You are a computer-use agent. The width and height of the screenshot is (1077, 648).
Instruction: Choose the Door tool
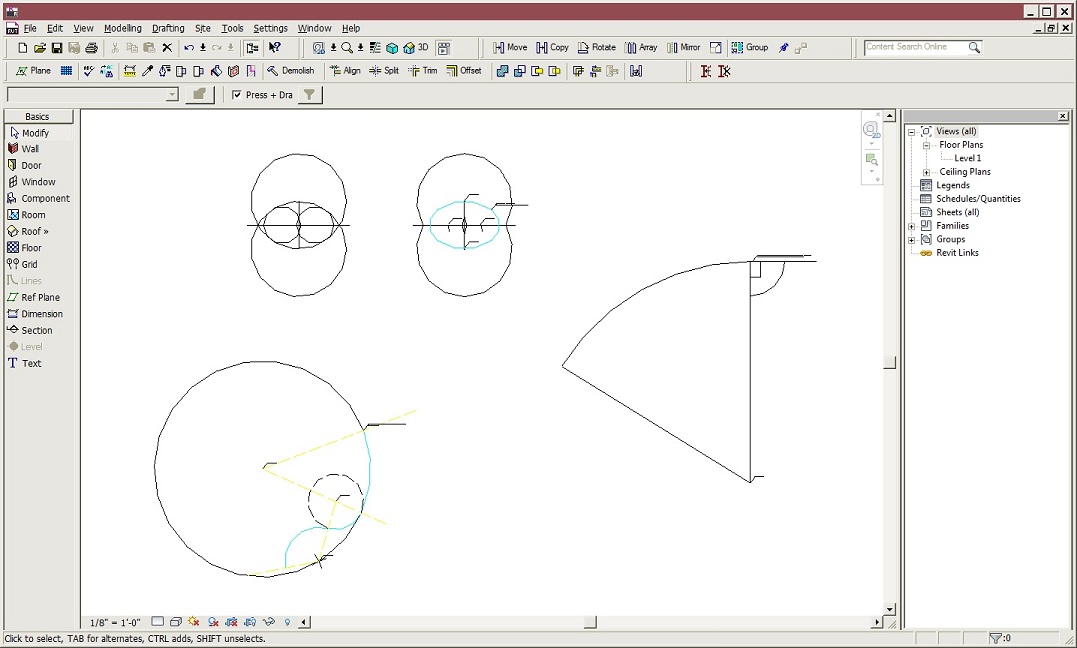coord(31,165)
